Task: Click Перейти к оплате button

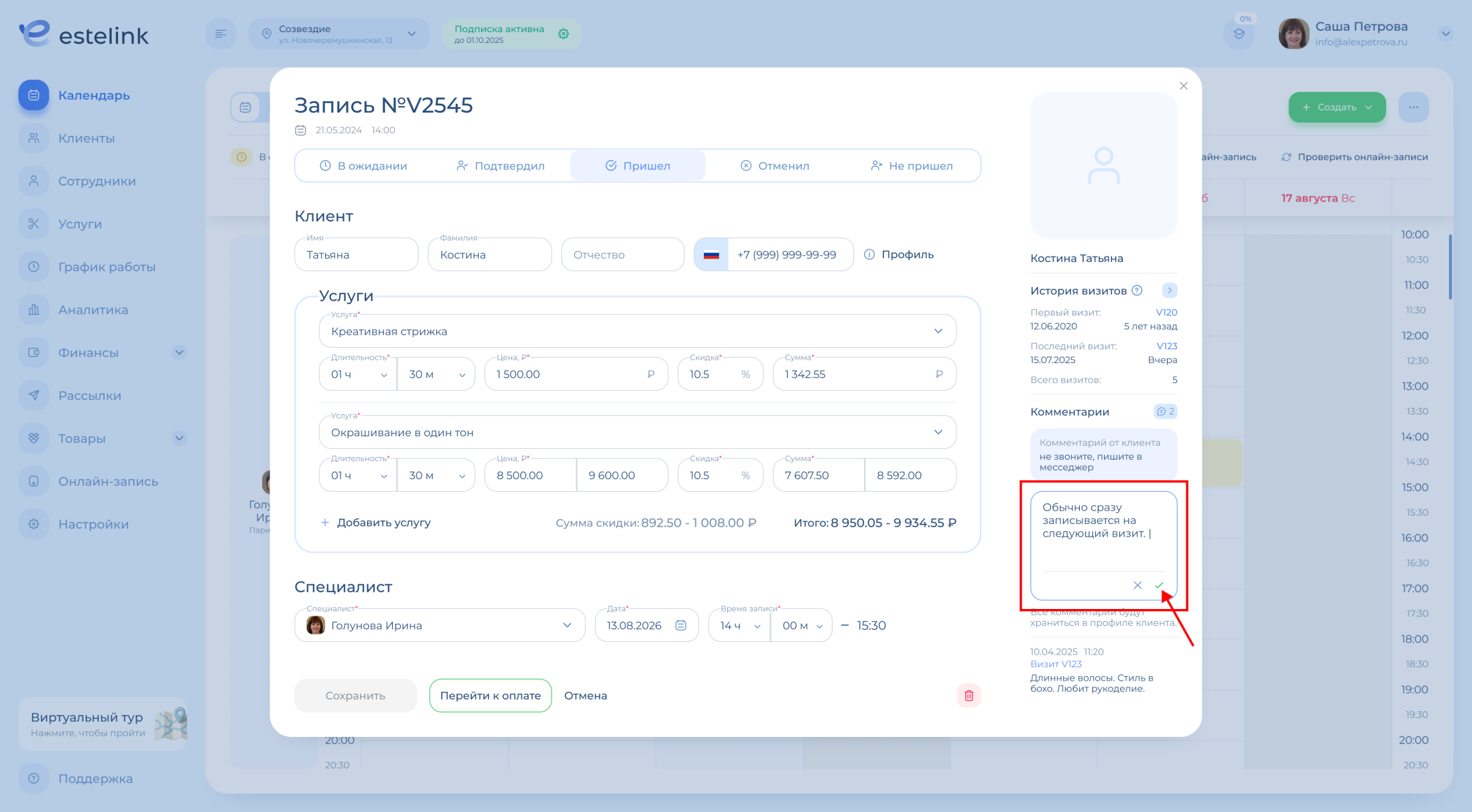Action: coord(490,695)
